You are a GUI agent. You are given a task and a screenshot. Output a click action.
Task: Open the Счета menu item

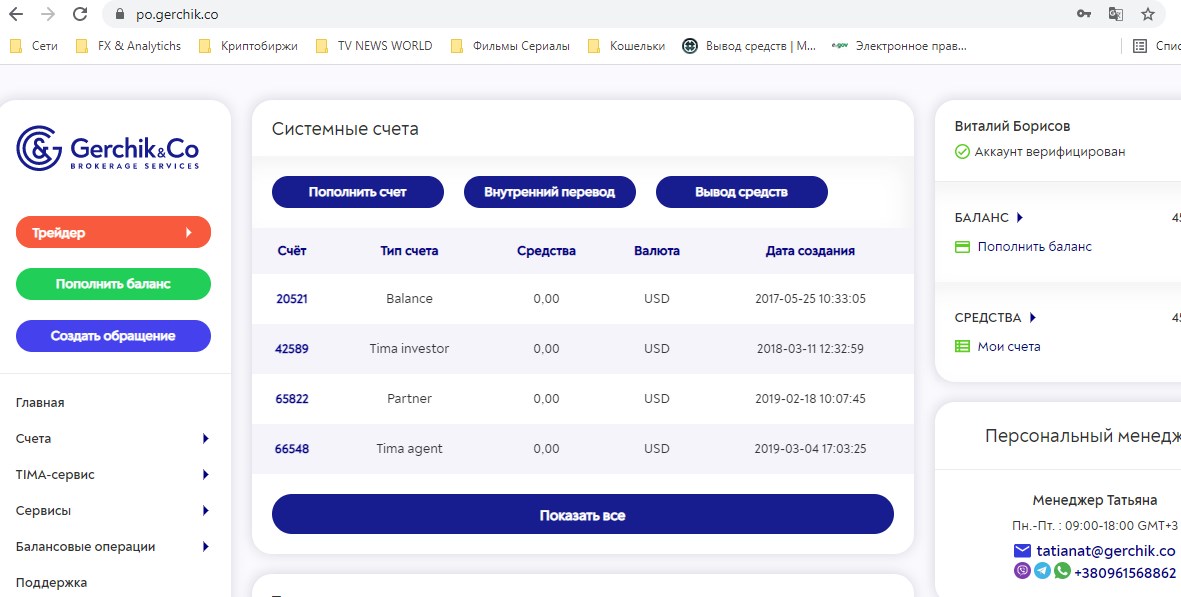[x=33, y=439]
